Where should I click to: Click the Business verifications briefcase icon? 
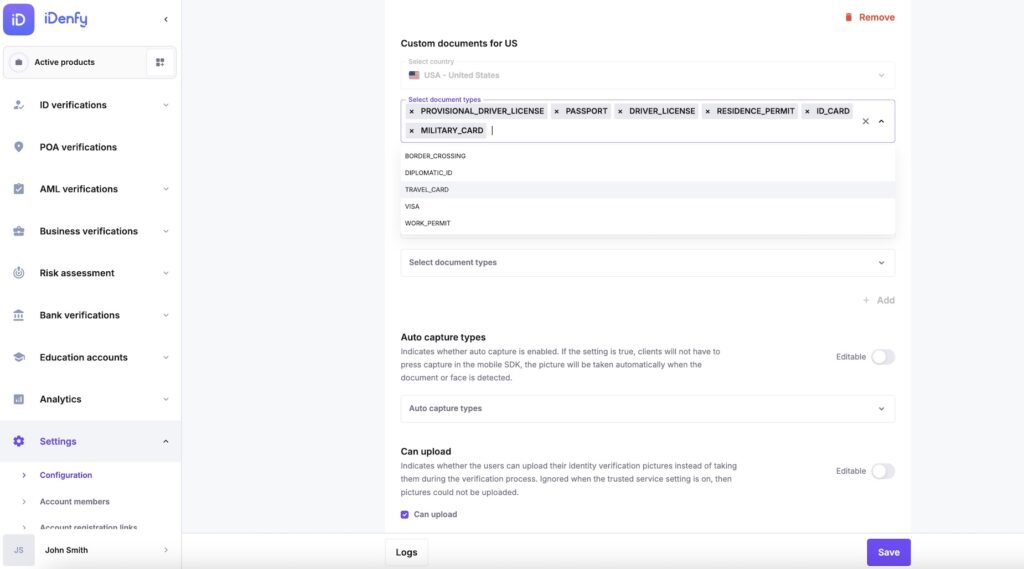[19, 231]
